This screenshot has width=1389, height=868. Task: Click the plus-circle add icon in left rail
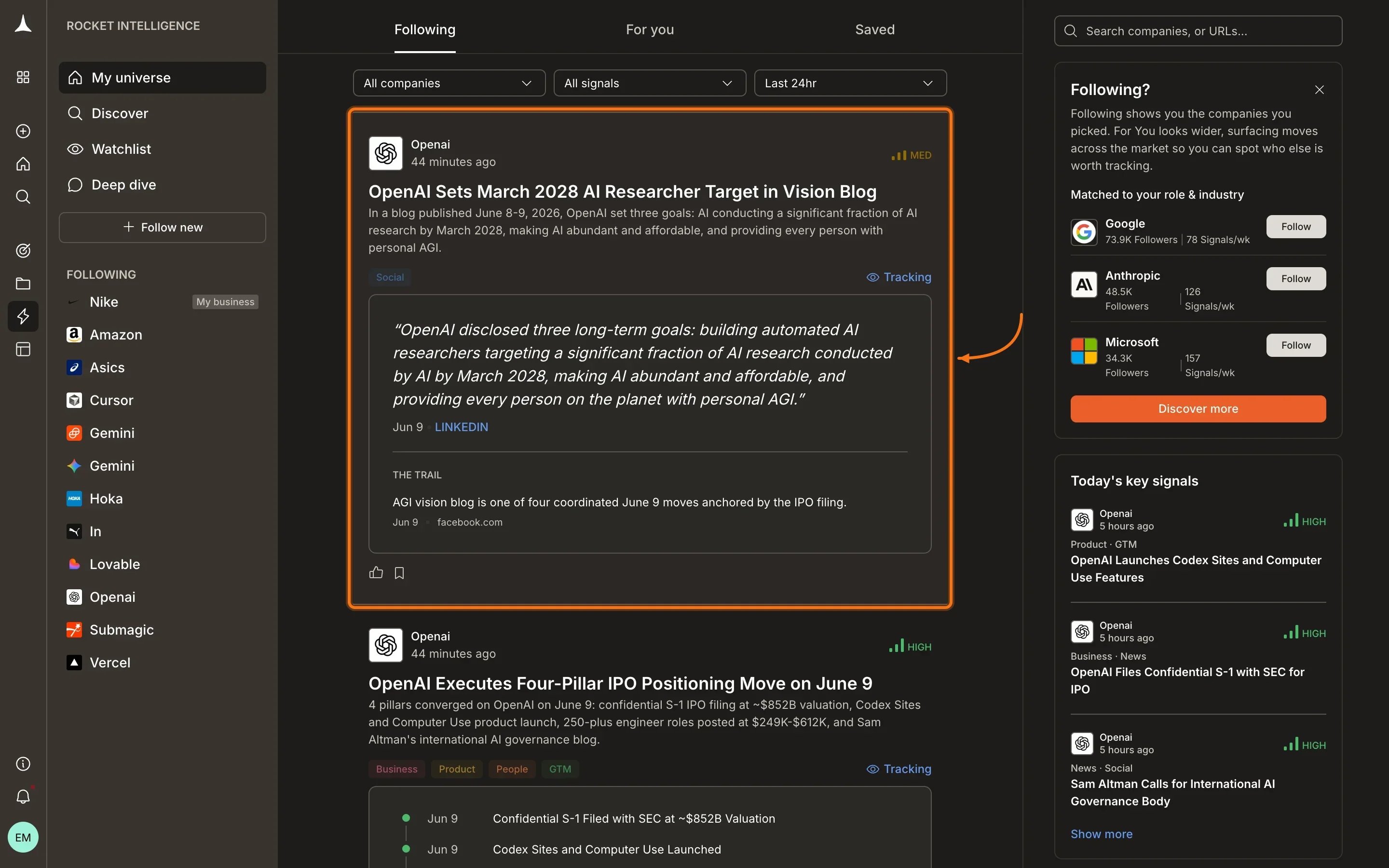pyautogui.click(x=23, y=131)
